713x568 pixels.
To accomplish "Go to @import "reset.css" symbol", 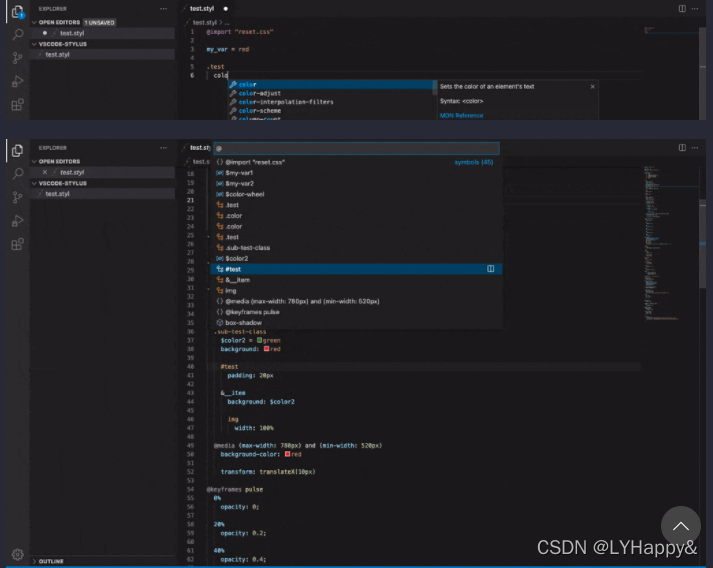I will click(356, 162).
